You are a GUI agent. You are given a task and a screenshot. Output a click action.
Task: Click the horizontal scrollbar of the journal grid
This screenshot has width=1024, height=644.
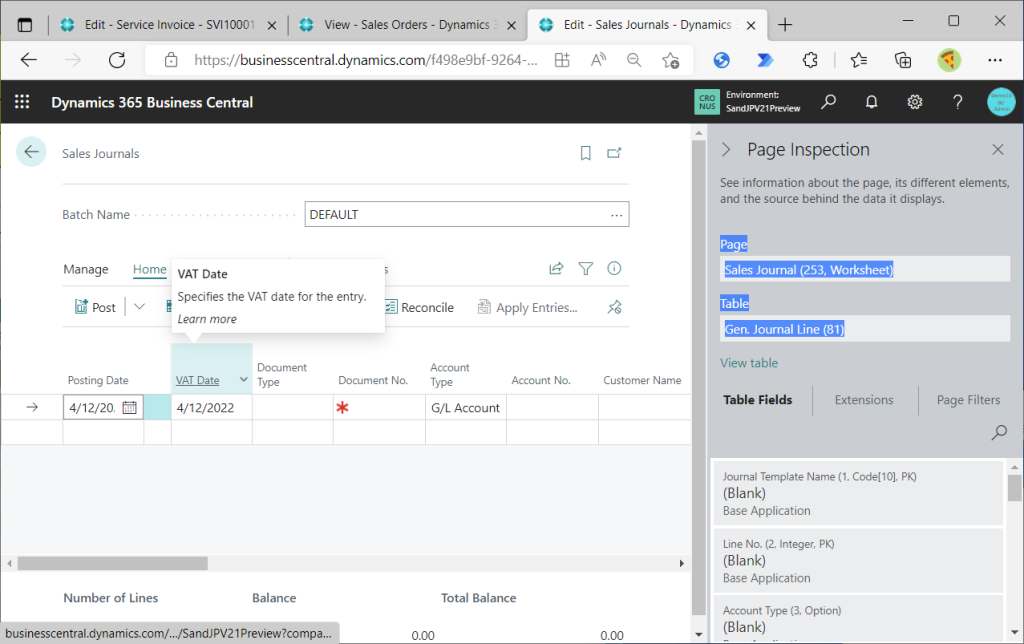(112, 563)
